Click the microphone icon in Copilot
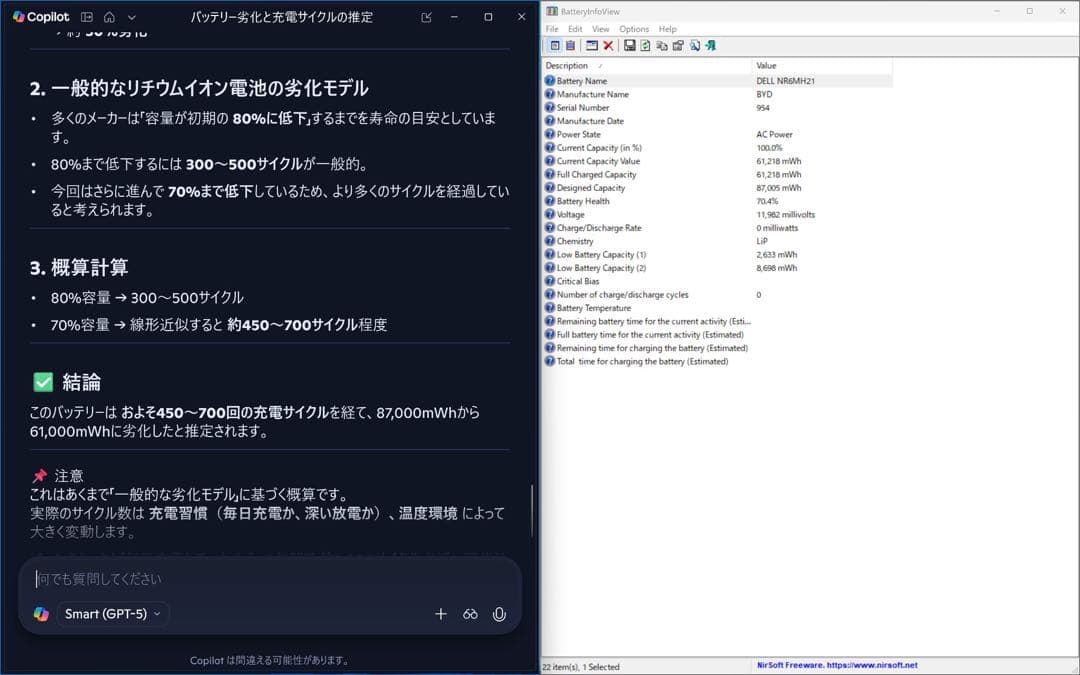Viewport: 1080px width, 675px height. tap(499, 614)
